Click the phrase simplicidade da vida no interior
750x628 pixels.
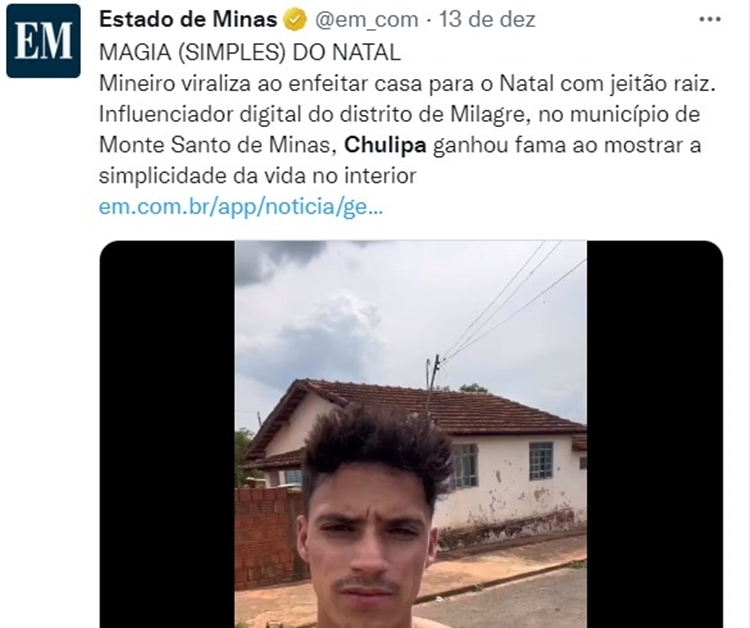click(x=257, y=176)
